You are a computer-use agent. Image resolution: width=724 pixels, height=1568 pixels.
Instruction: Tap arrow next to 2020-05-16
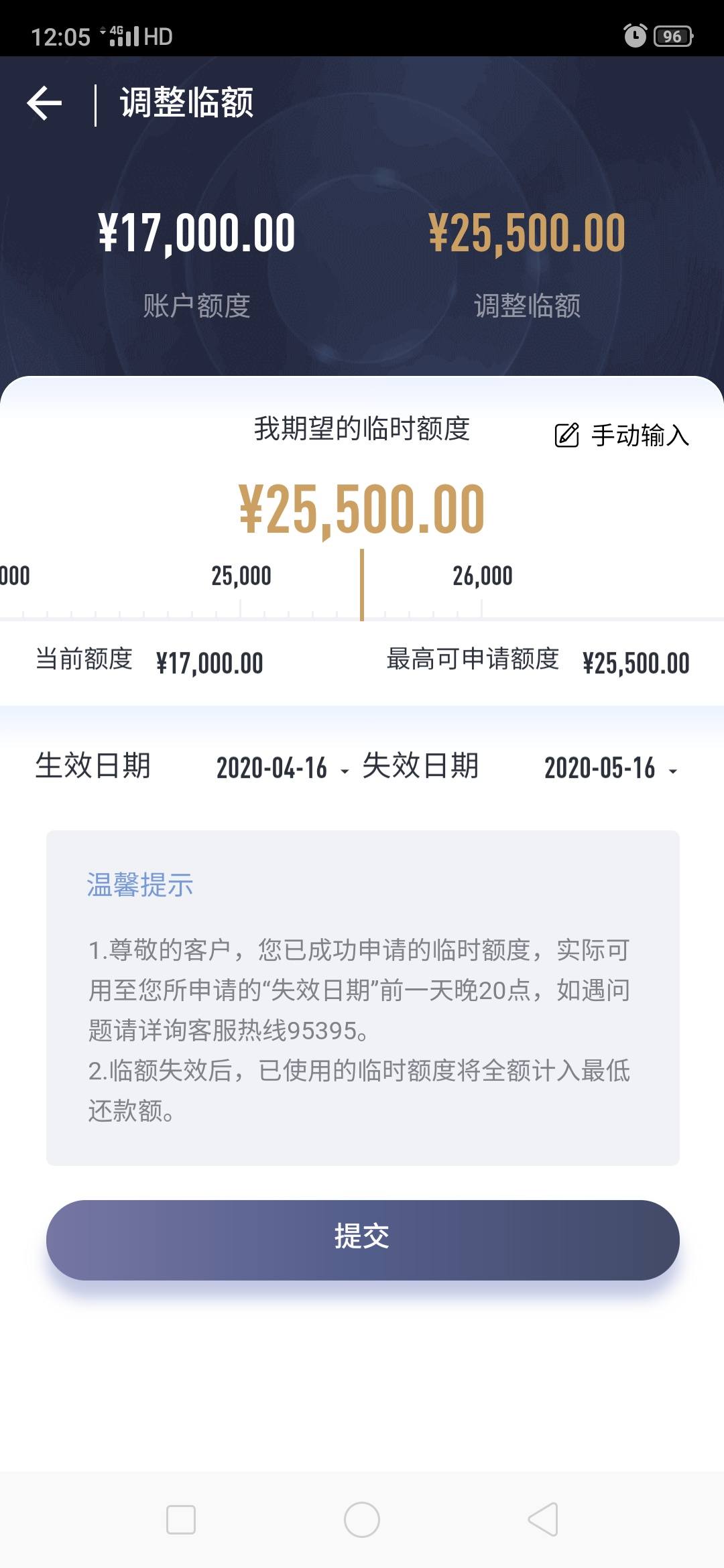[672, 772]
